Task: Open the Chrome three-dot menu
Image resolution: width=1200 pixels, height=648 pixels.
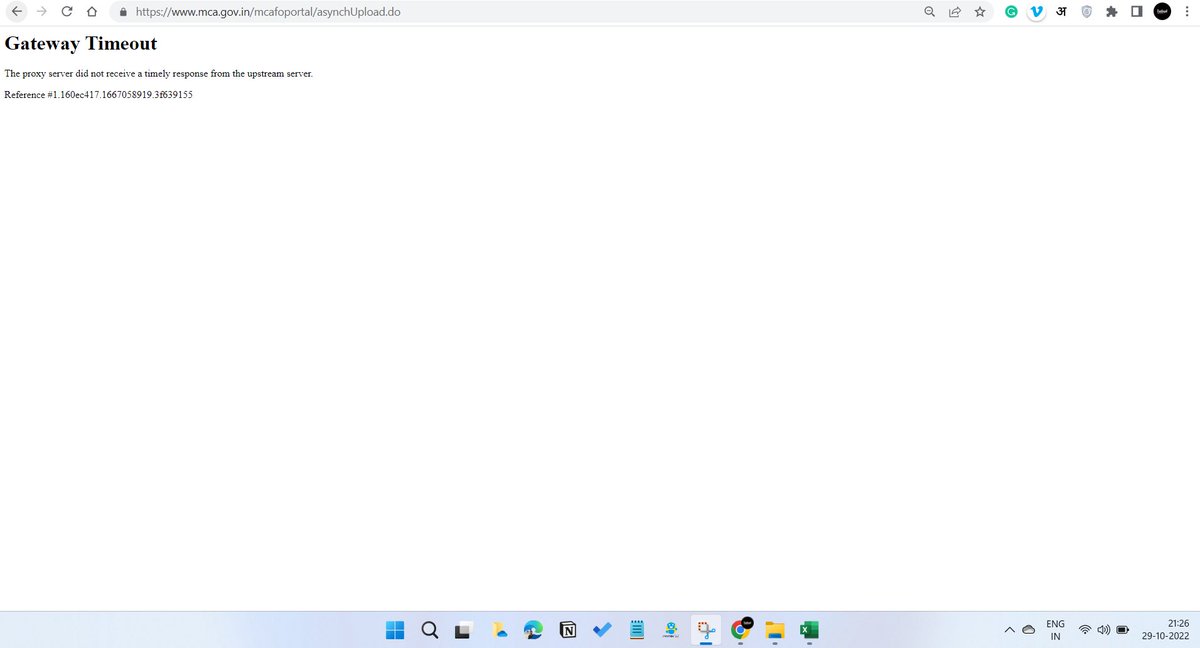Action: pyautogui.click(x=1186, y=12)
